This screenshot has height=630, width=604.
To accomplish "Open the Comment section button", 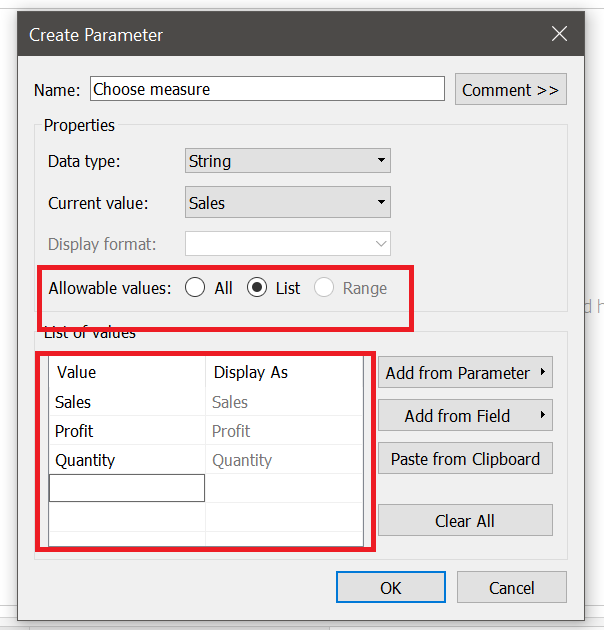I will click(510, 89).
